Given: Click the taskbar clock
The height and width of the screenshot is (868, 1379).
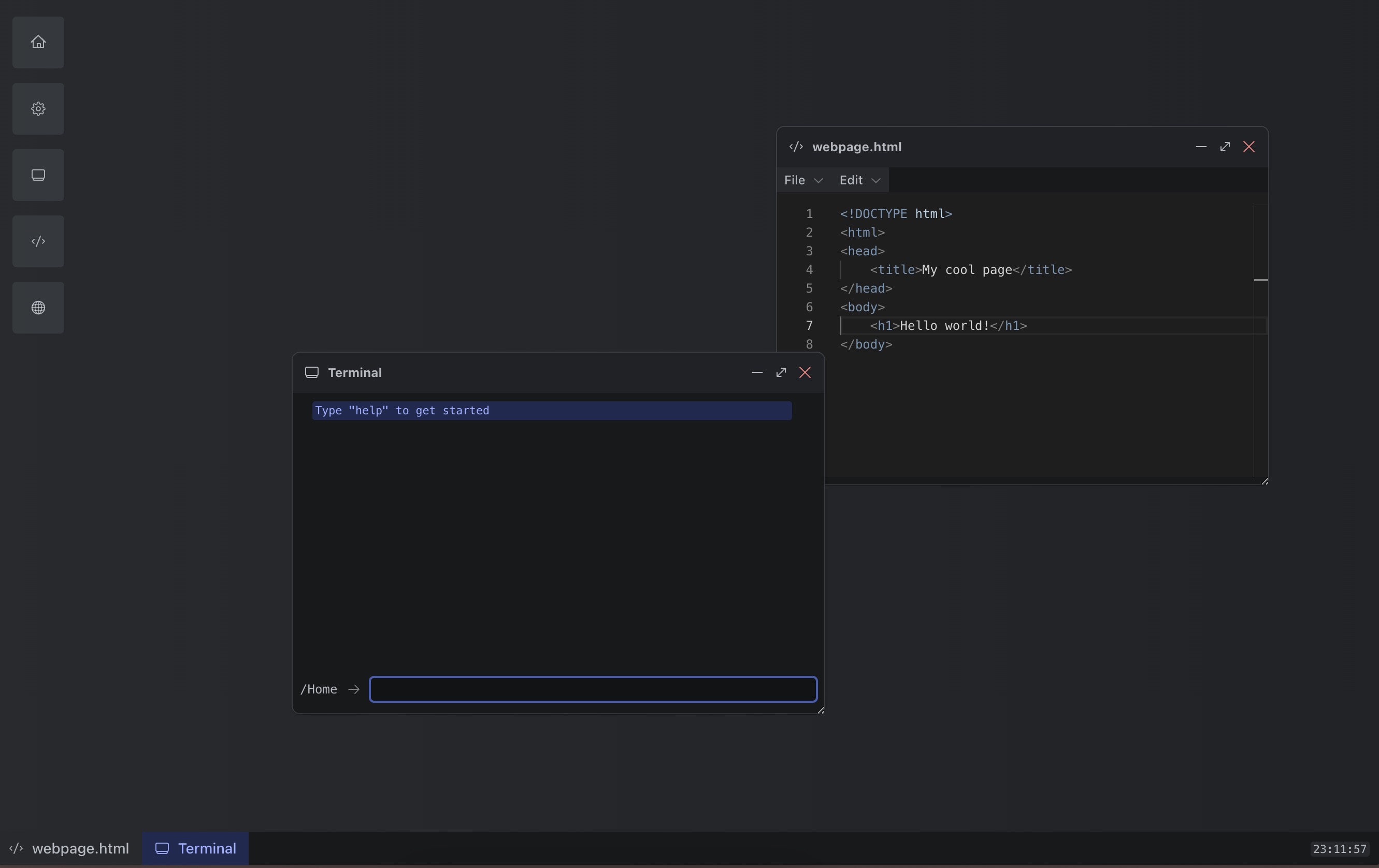Looking at the screenshot, I should (x=1340, y=849).
